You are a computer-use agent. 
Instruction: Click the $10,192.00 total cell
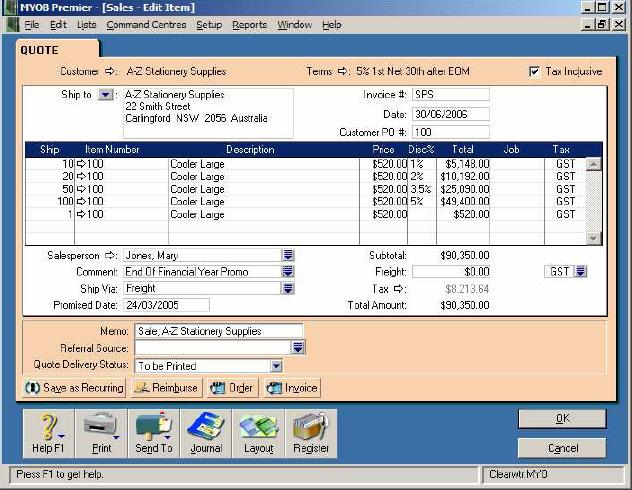463,176
